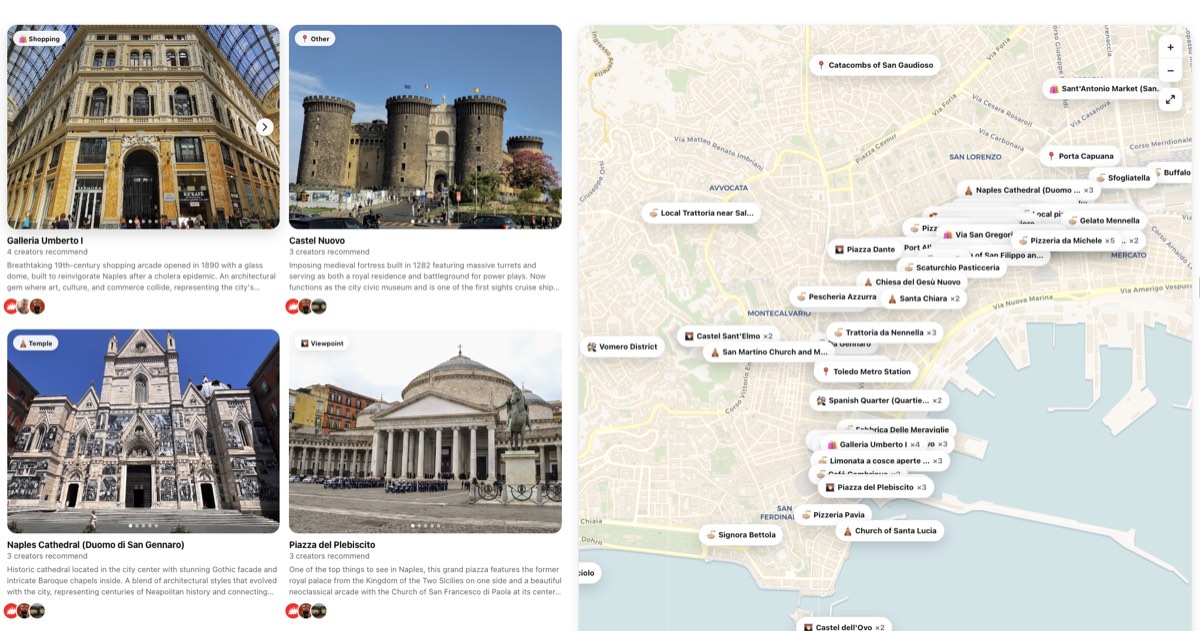This screenshot has width=1200, height=631.
Task: Click the Galleria Umberto I description paragraph
Action: [143, 276]
